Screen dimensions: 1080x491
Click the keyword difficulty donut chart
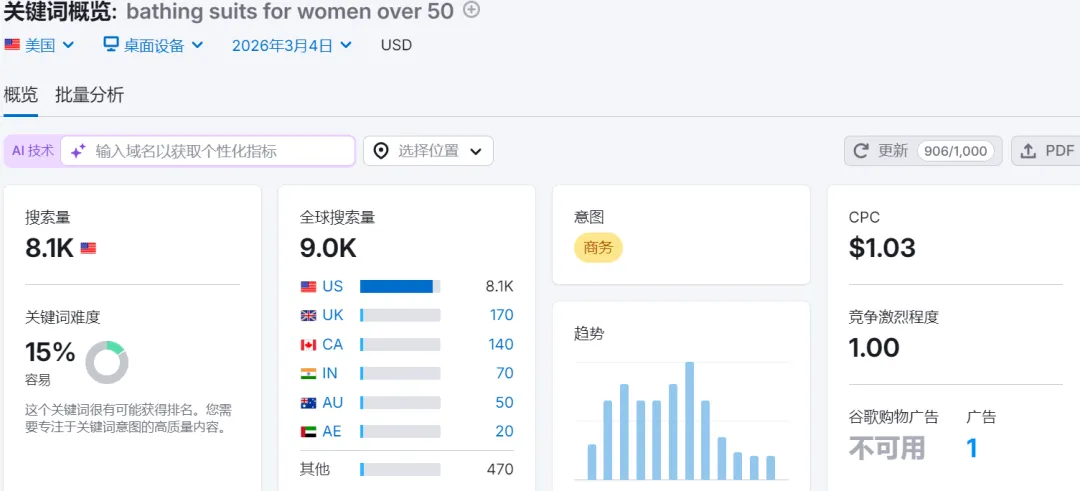click(x=106, y=362)
